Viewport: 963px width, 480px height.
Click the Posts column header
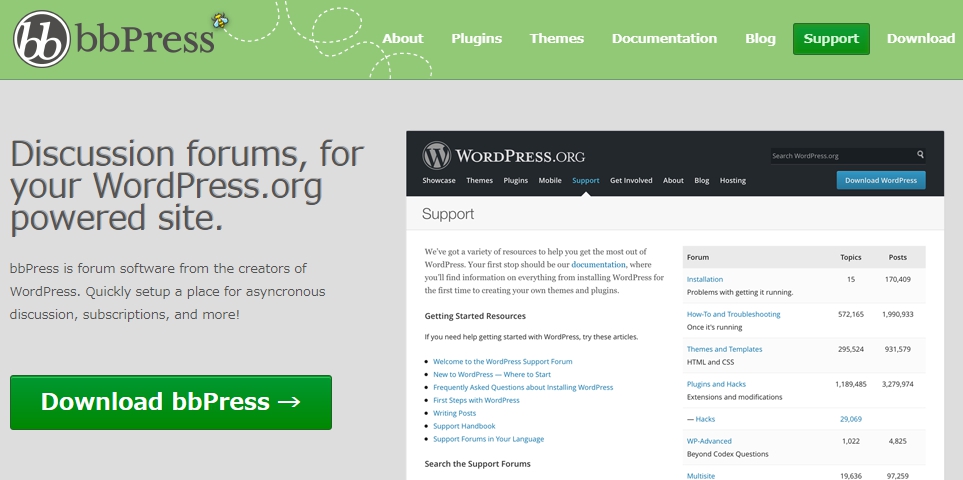pyautogui.click(x=897, y=257)
